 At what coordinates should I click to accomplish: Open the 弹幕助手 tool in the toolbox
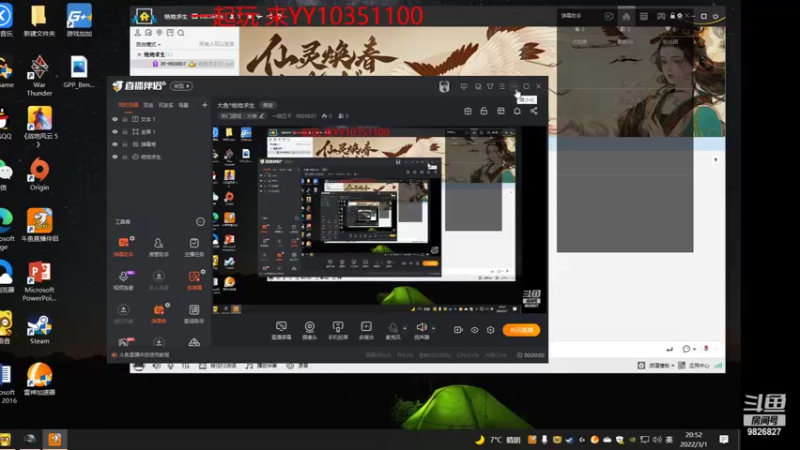click(x=123, y=246)
